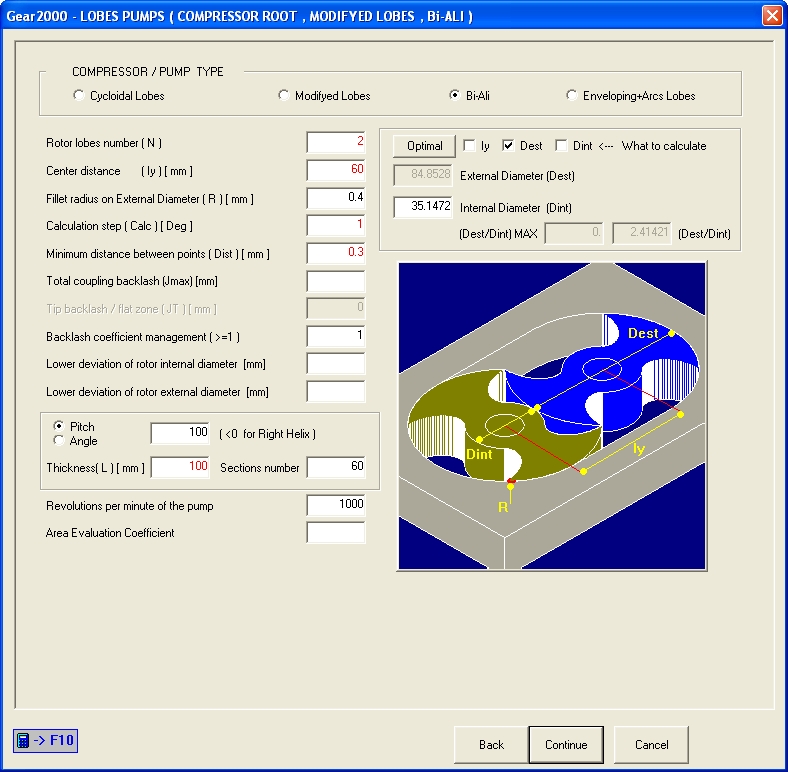Click the Dest/Dint ratio value 2.41421
Viewport: 788px width, 772px height.
[641, 234]
